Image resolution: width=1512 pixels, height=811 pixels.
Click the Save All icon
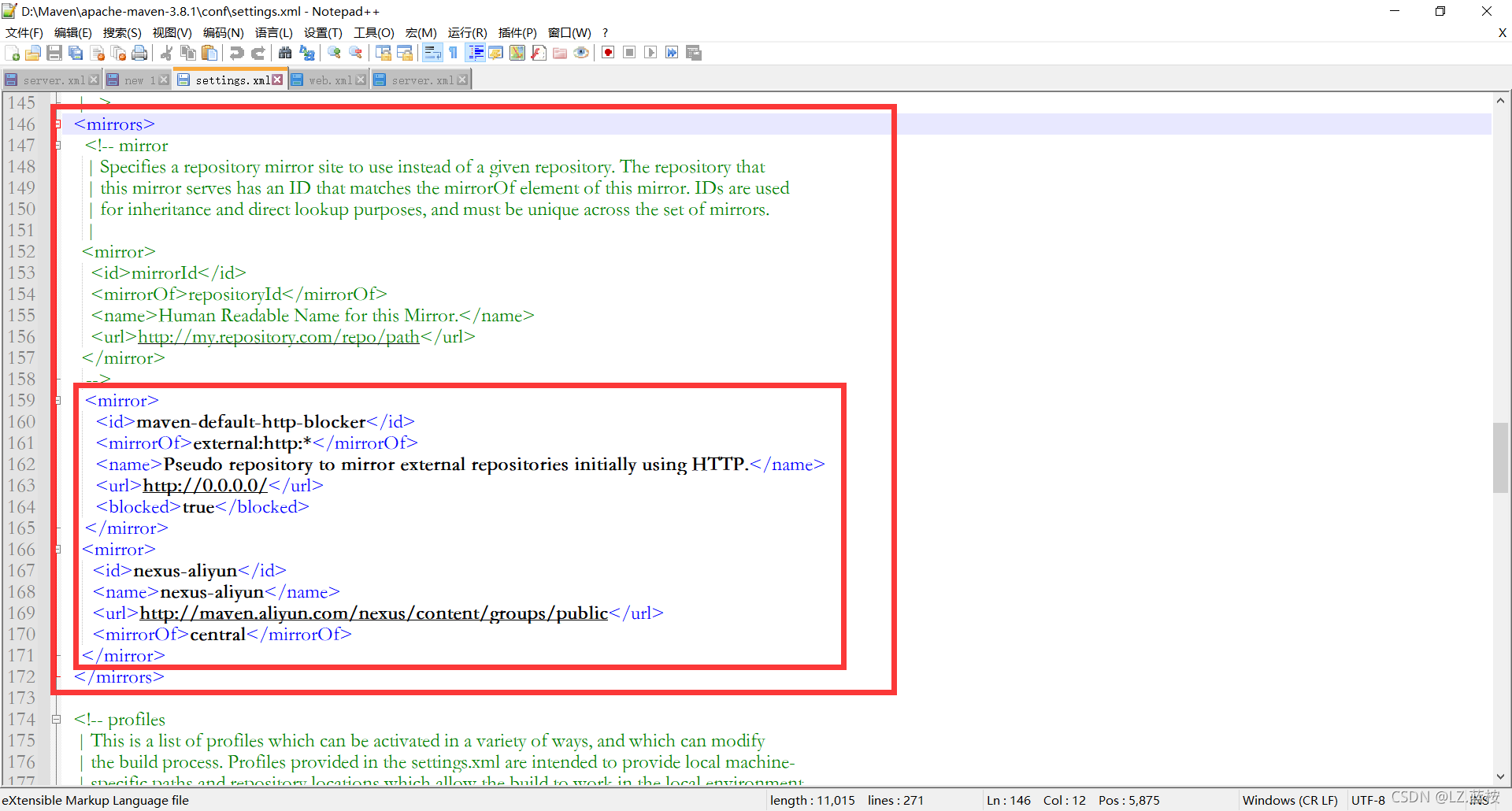pos(76,53)
